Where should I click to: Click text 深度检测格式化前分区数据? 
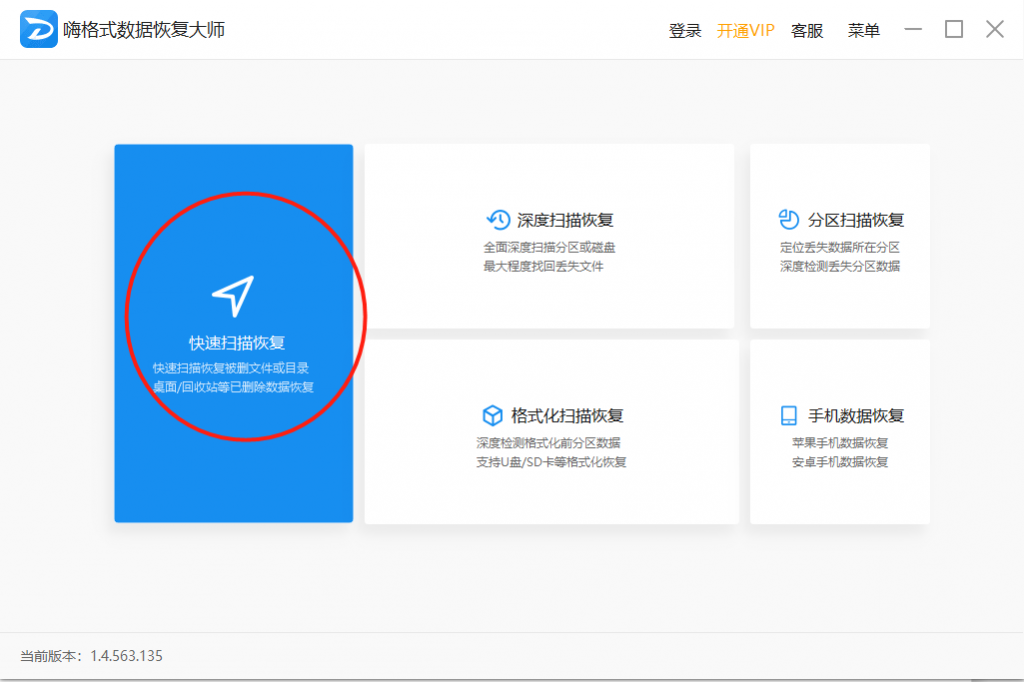pyautogui.click(x=548, y=442)
